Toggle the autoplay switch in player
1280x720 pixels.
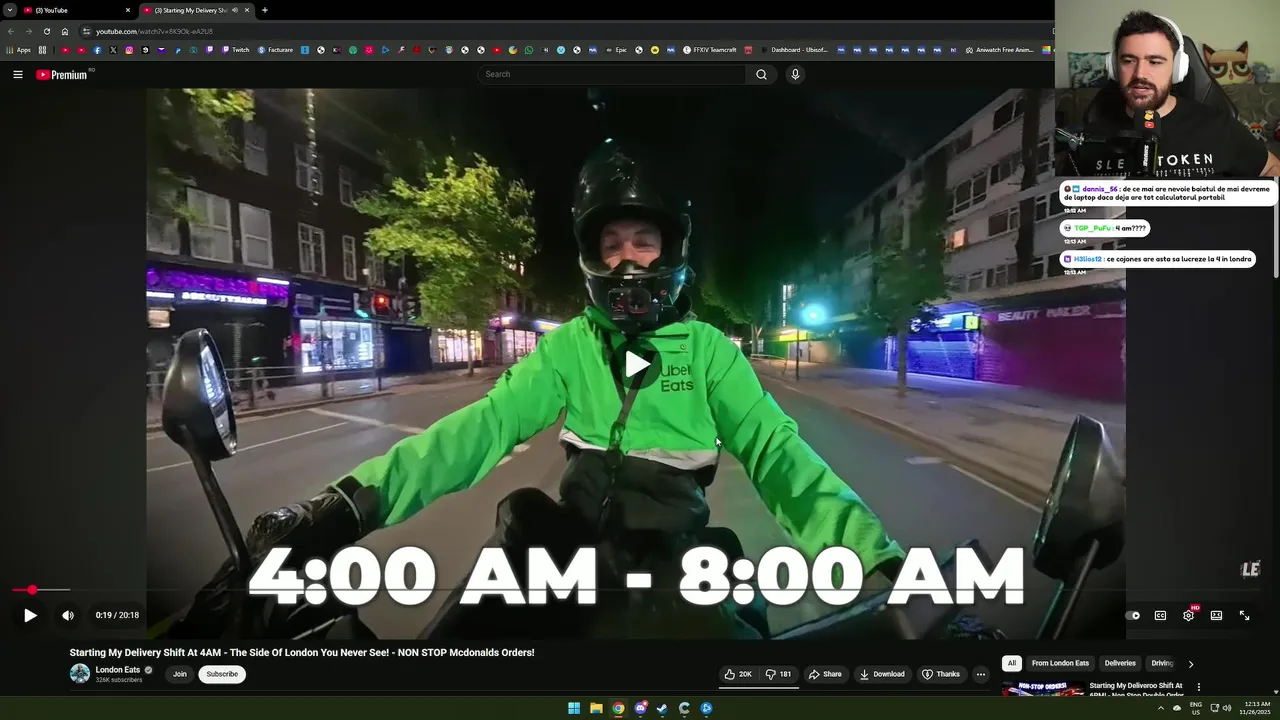click(1133, 615)
